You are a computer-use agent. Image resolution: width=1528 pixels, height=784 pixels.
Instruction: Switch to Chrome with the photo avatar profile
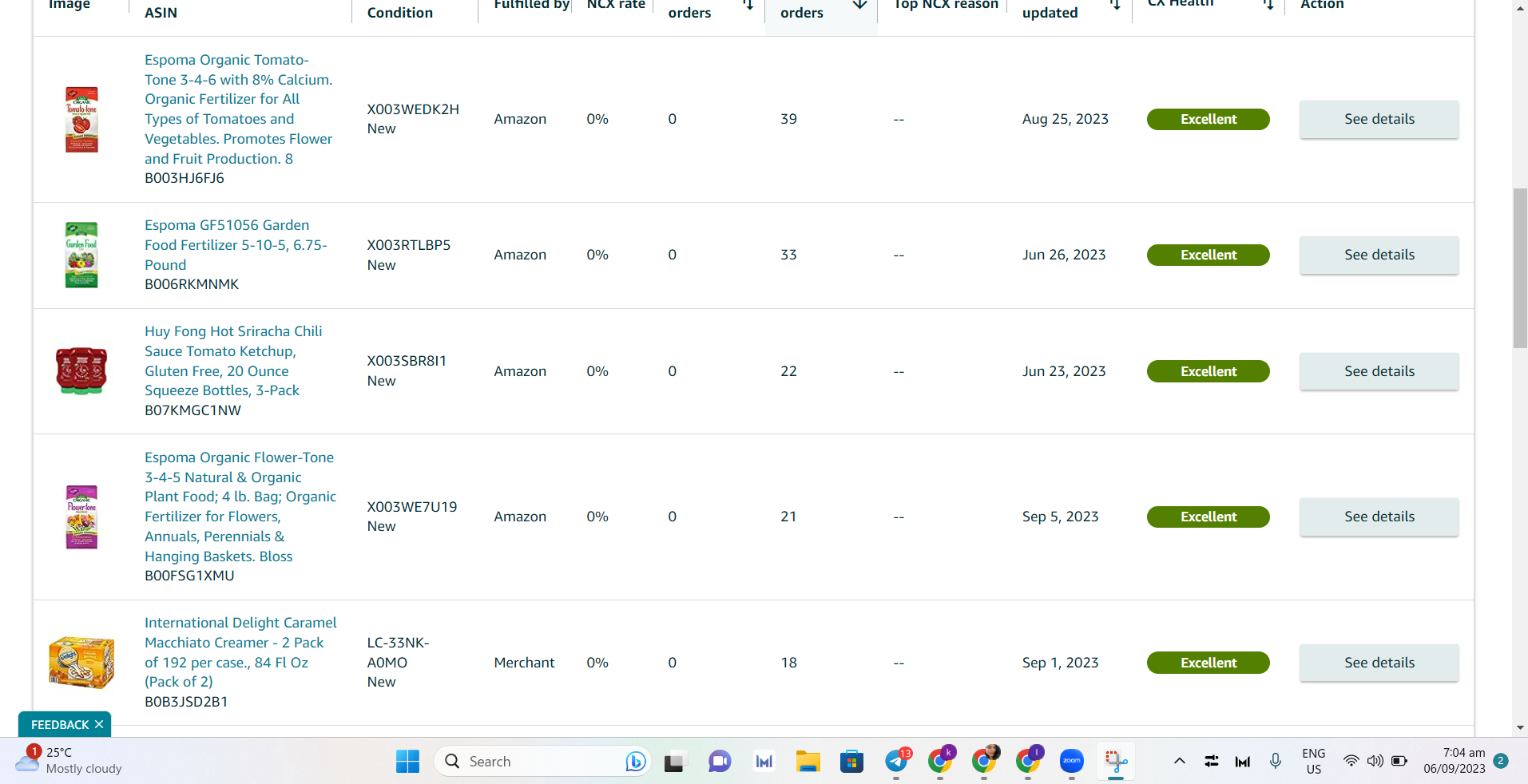984,761
